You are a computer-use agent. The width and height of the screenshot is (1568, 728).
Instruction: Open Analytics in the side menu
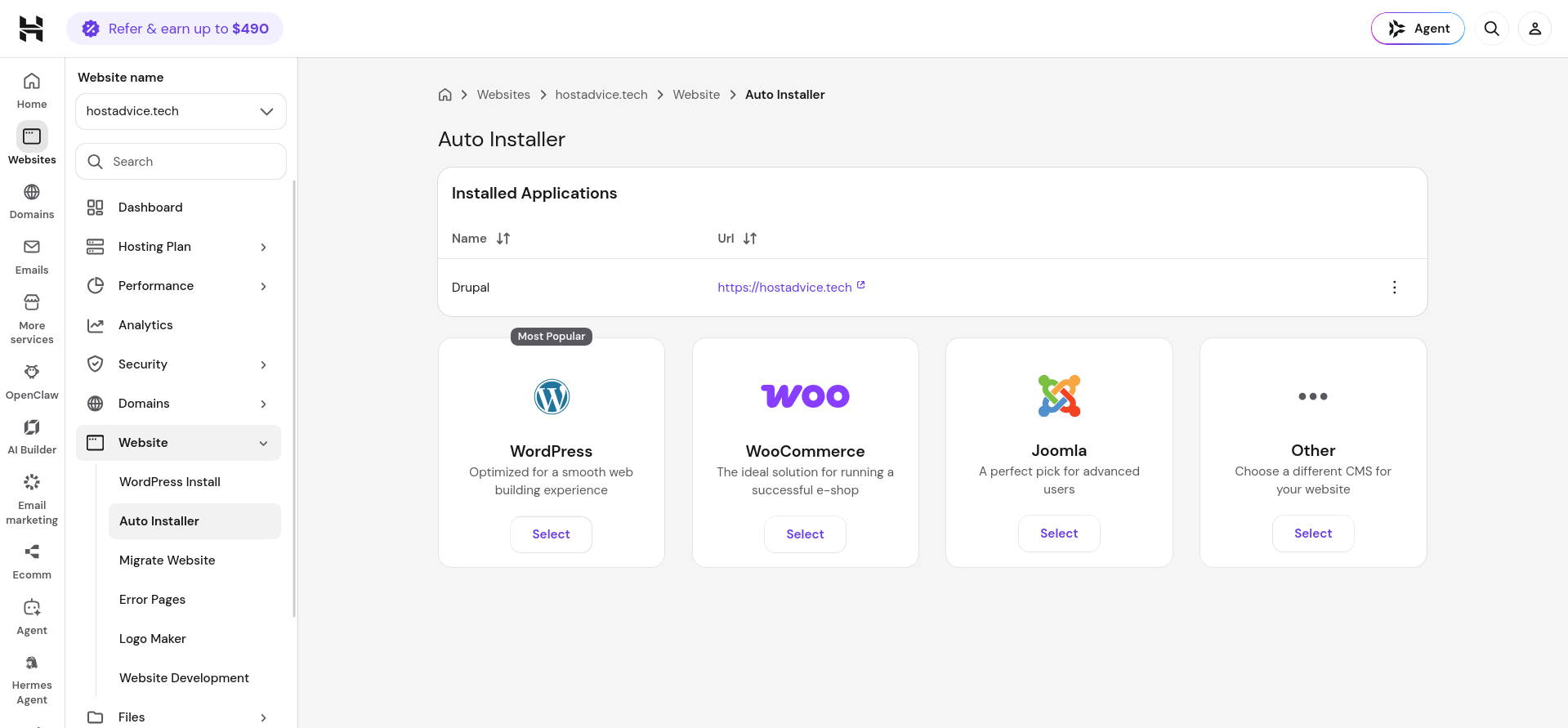[178, 325]
